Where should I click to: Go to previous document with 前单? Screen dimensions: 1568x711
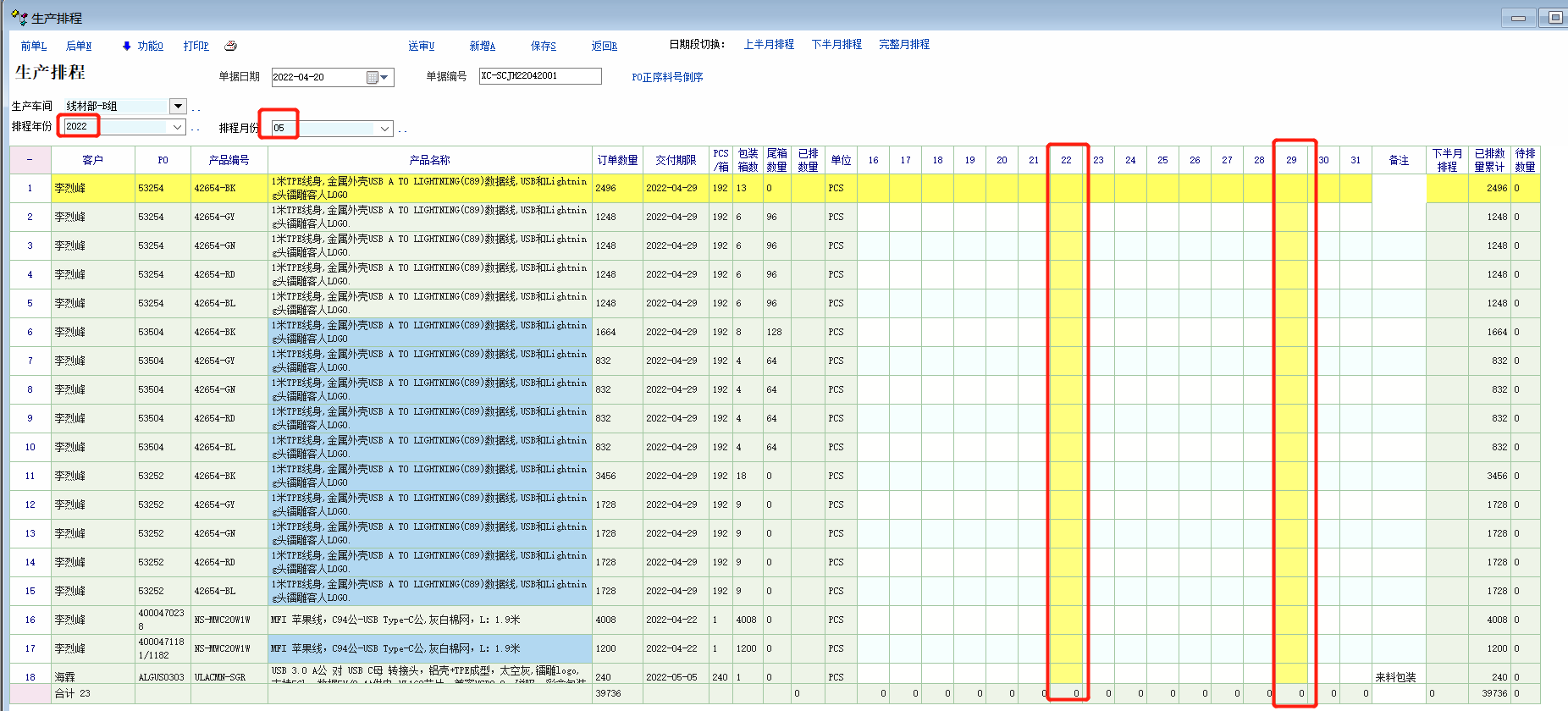coord(34,46)
